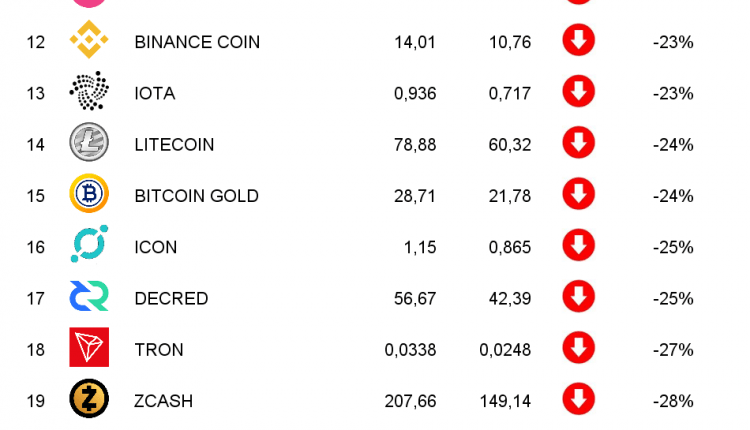Click the TRON coin name

click(159, 350)
